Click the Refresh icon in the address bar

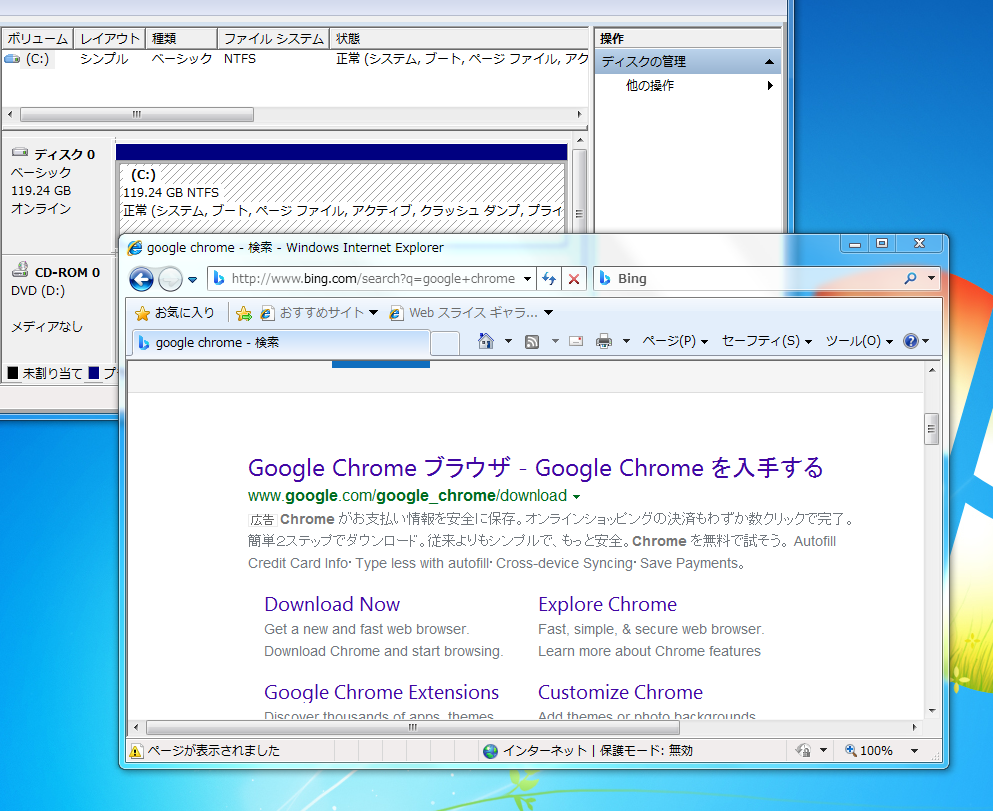[550, 279]
